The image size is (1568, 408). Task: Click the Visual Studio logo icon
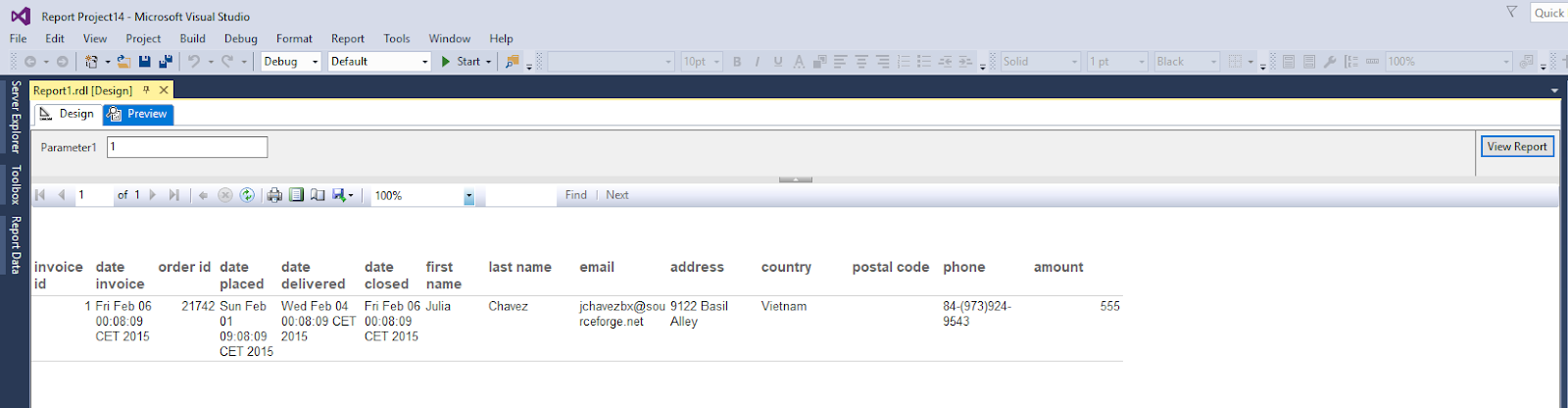(x=21, y=16)
